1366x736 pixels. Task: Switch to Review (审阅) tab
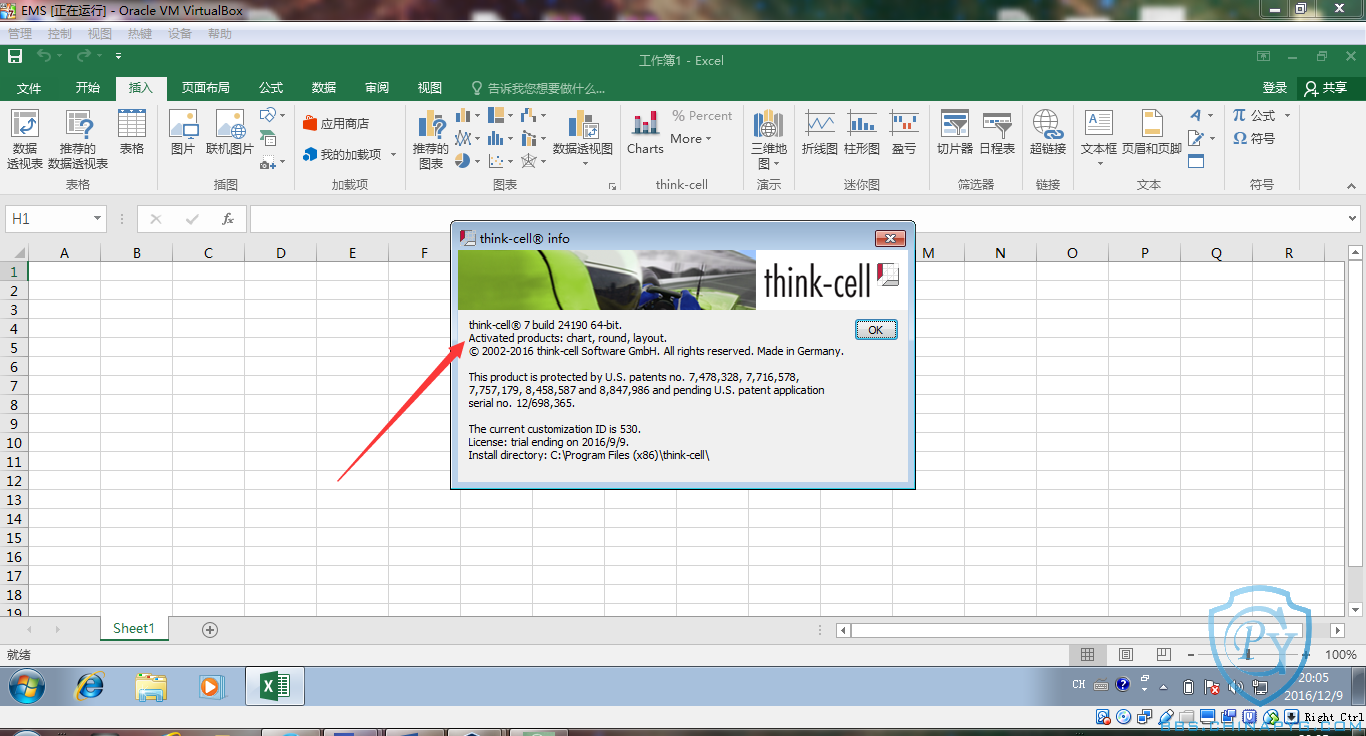pyautogui.click(x=377, y=88)
